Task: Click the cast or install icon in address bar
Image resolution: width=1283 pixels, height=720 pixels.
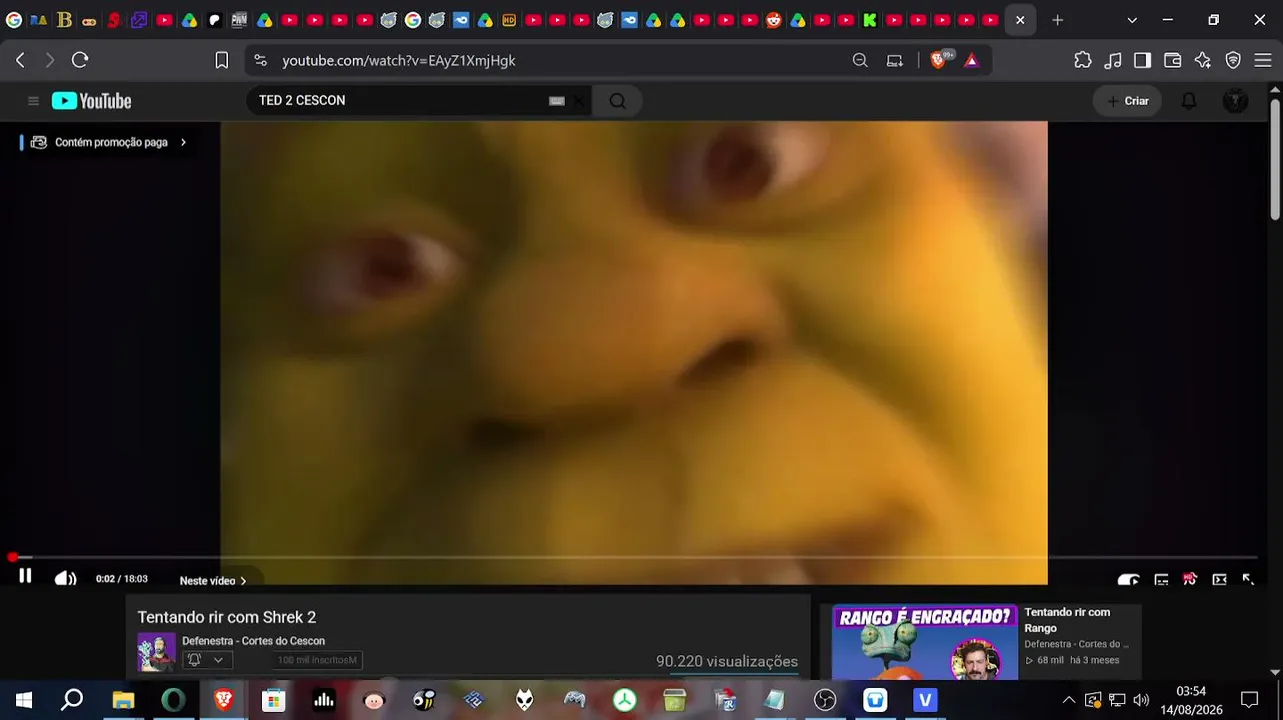Action: [x=895, y=60]
